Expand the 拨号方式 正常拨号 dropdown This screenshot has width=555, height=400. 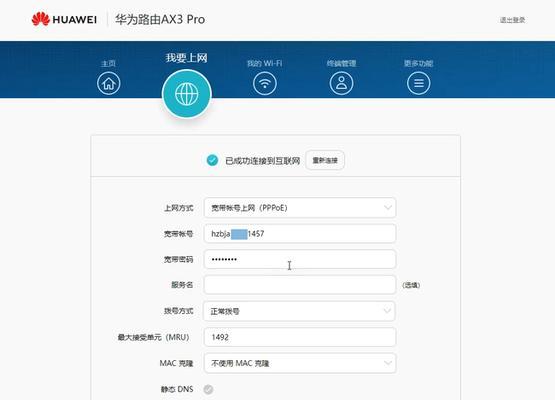[x=299, y=311]
